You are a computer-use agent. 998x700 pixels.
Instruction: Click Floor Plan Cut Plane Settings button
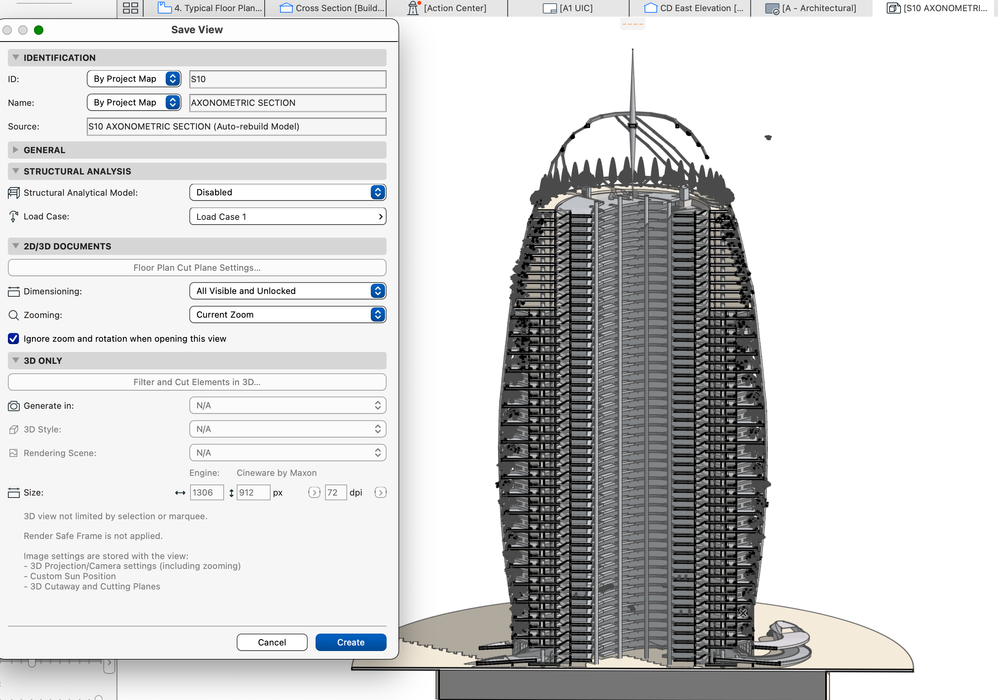click(197, 268)
